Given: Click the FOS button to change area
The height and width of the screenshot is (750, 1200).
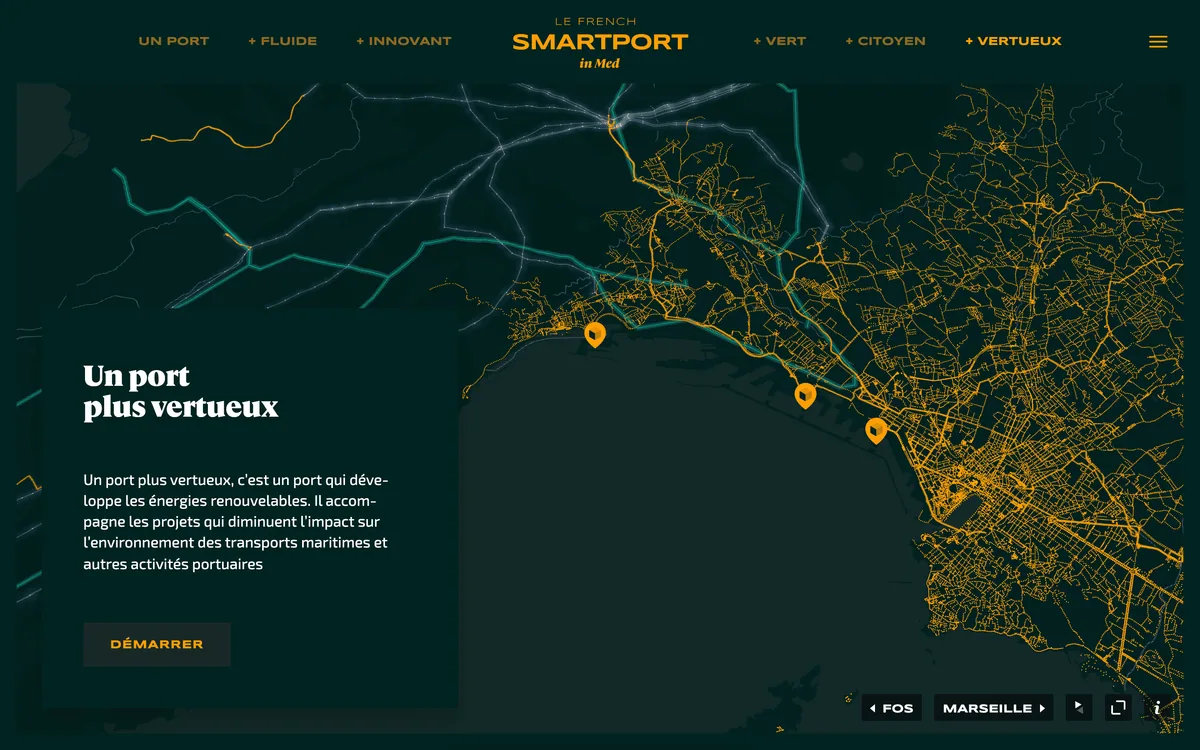Looking at the screenshot, I should coord(892,707).
